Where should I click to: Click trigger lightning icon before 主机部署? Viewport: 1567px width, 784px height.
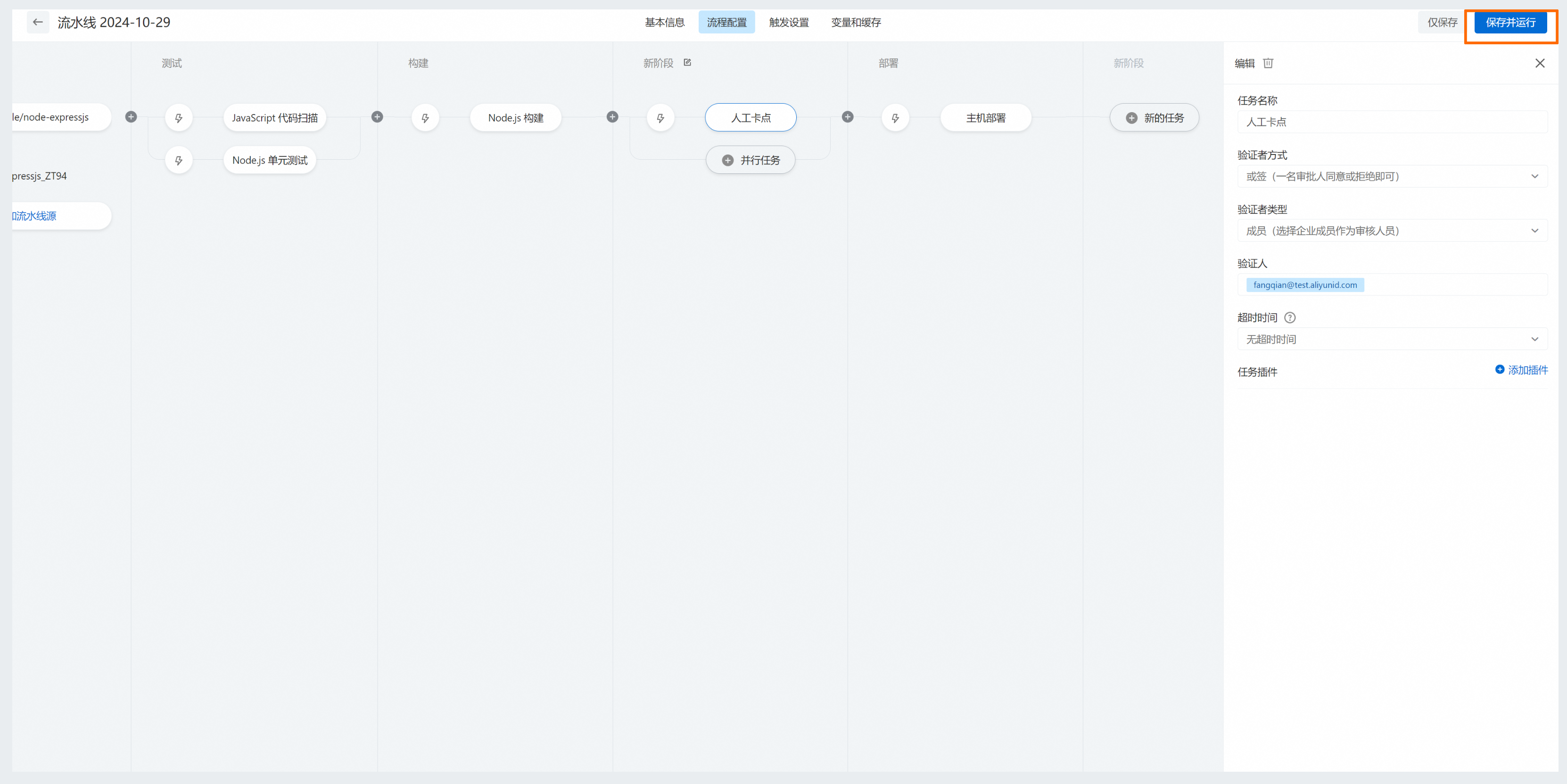coord(895,118)
